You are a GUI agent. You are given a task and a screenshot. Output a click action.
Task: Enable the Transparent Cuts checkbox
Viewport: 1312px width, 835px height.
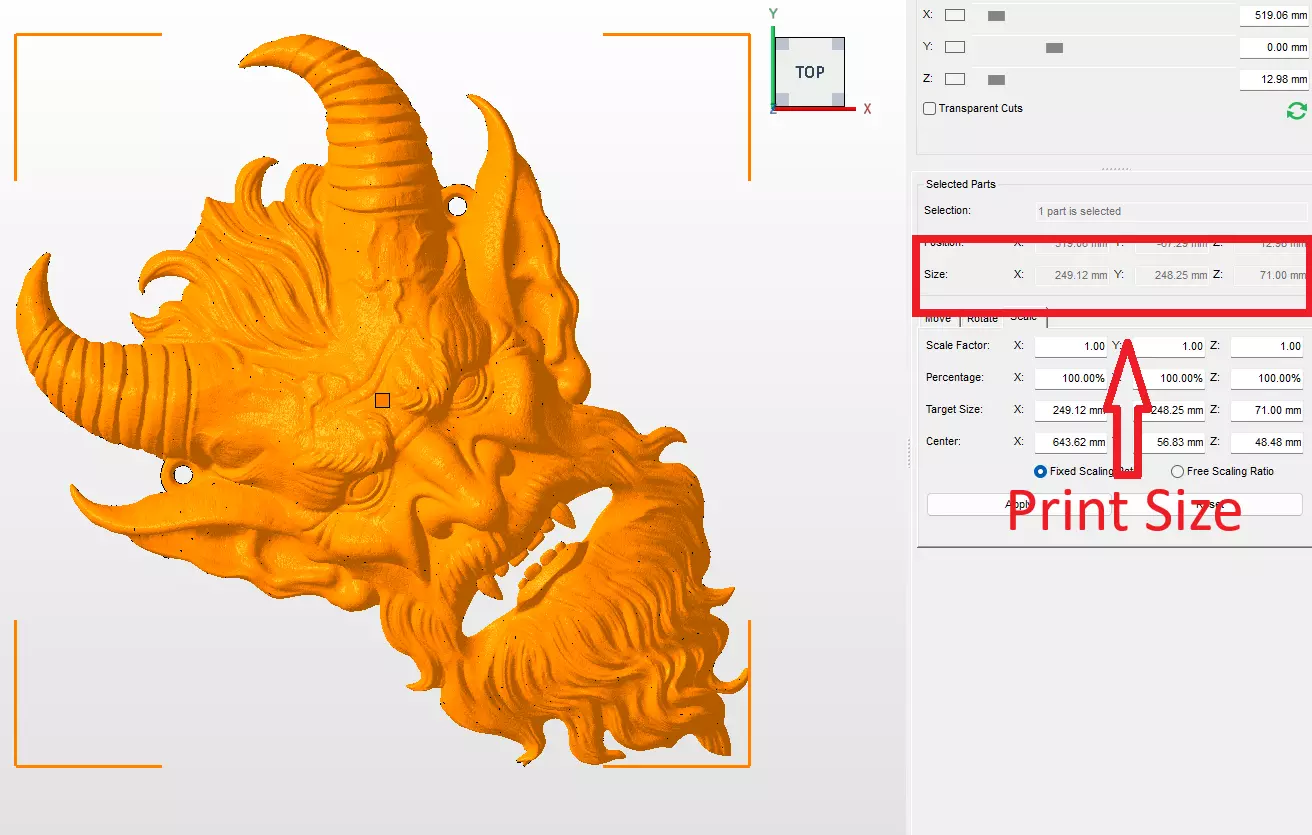coord(930,108)
